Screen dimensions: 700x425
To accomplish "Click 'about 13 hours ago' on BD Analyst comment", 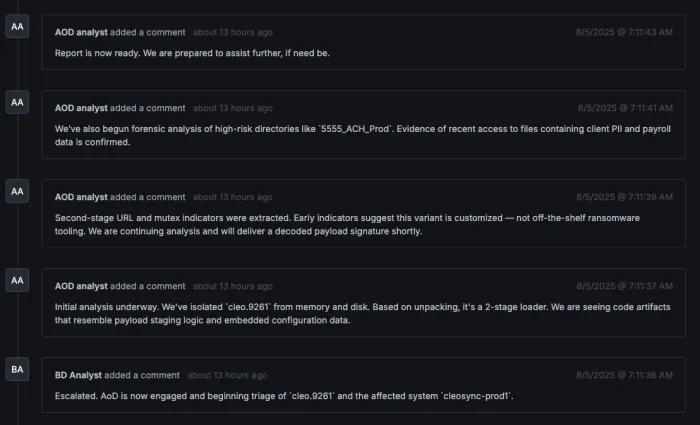I will [227, 375].
